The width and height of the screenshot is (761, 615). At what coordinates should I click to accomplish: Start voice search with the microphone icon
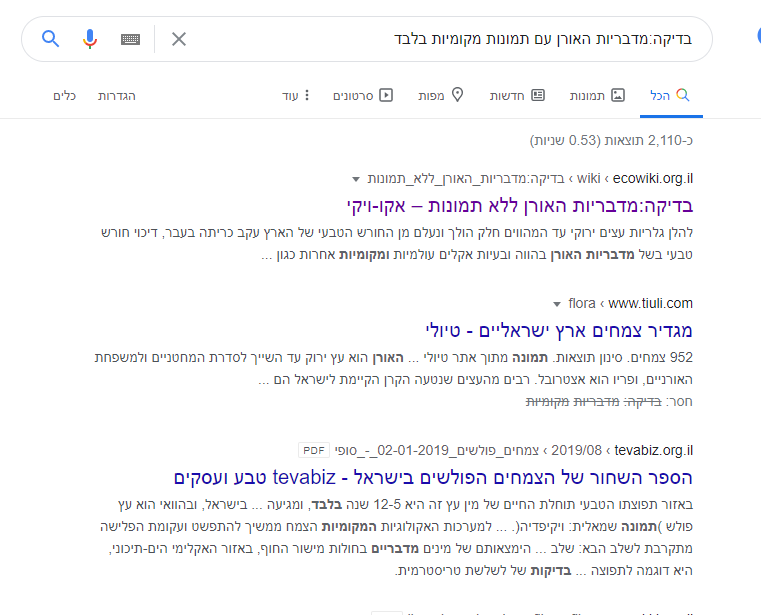pyautogui.click(x=90, y=39)
